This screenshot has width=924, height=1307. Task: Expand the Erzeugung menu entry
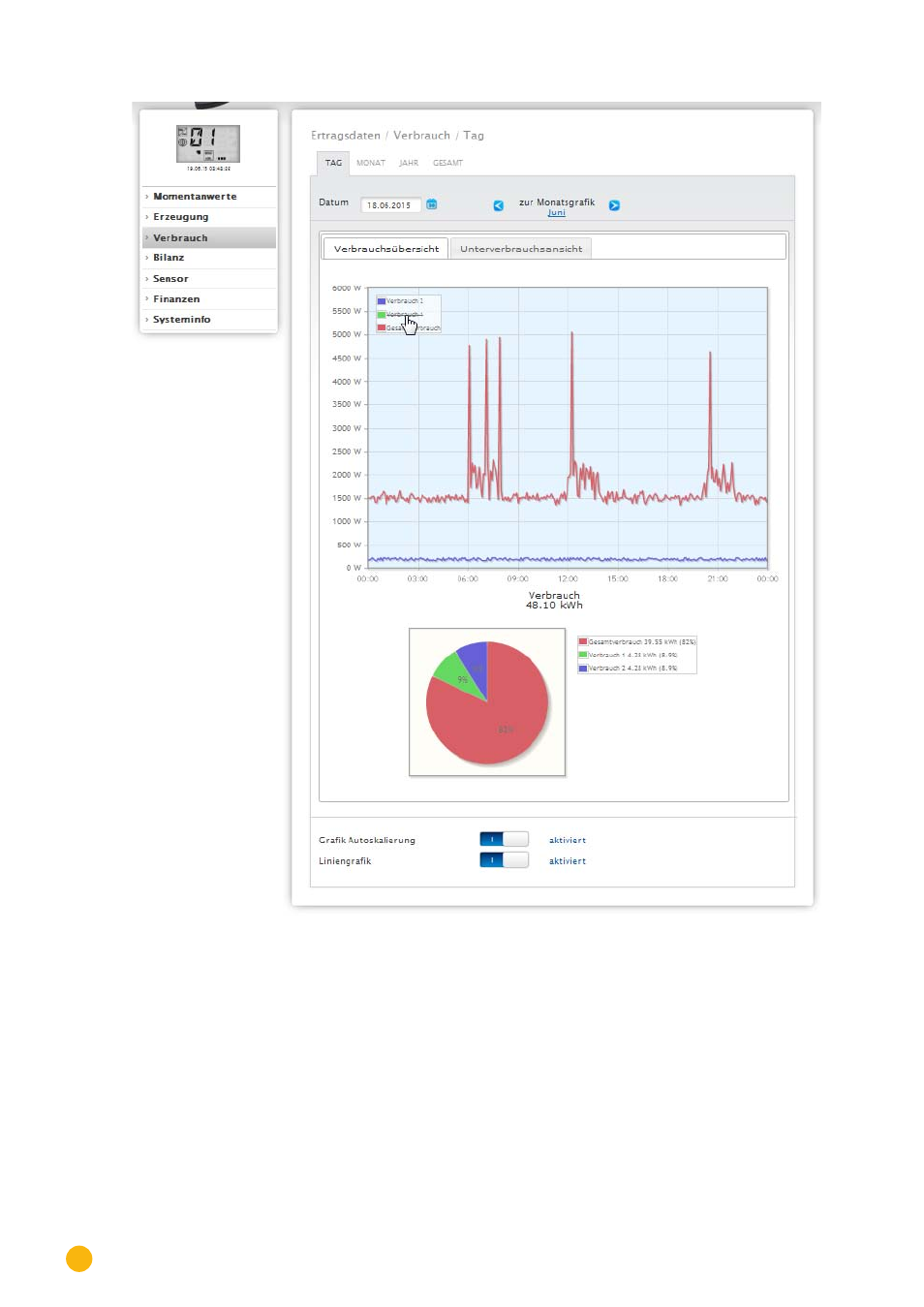pos(209,217)
